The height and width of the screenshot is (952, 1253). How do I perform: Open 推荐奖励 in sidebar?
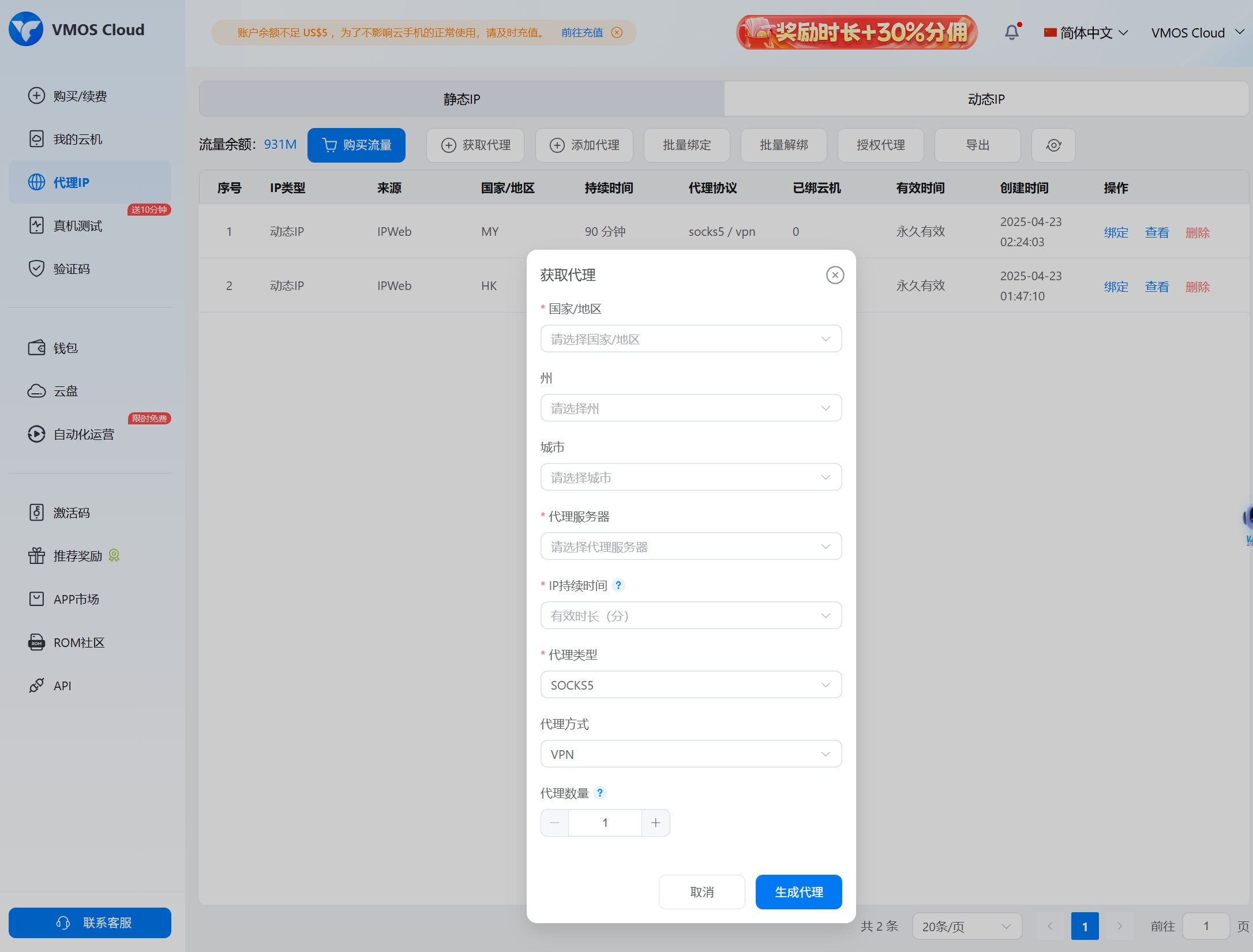[90, 556]
